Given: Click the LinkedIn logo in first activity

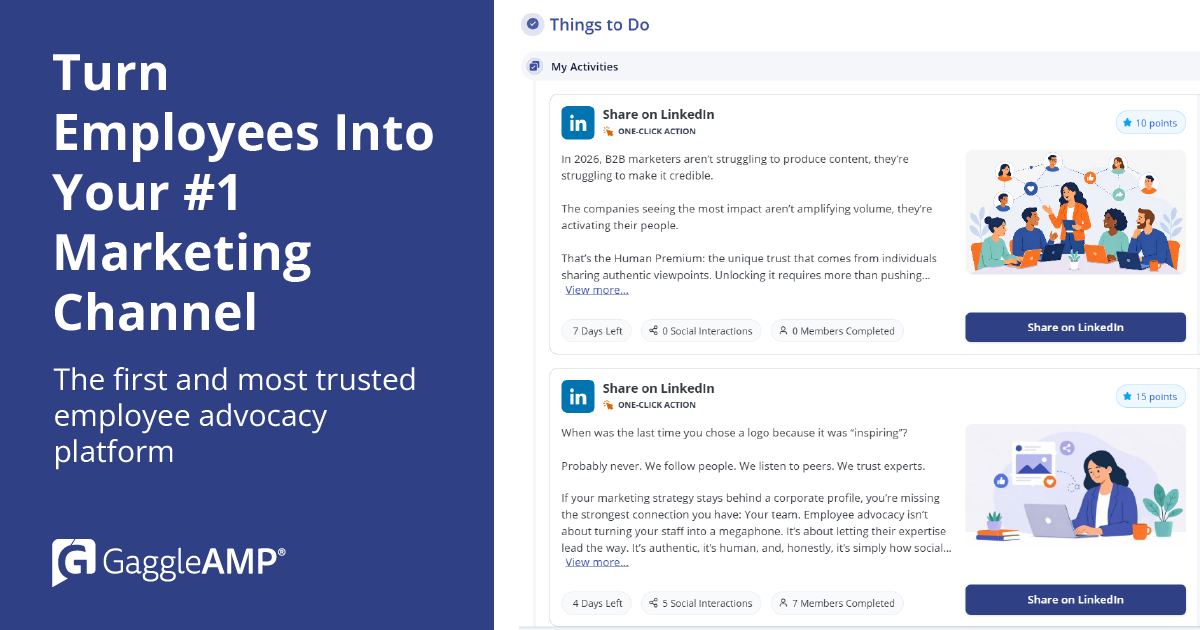Looking at the screenshot, I should click(578, 123).
